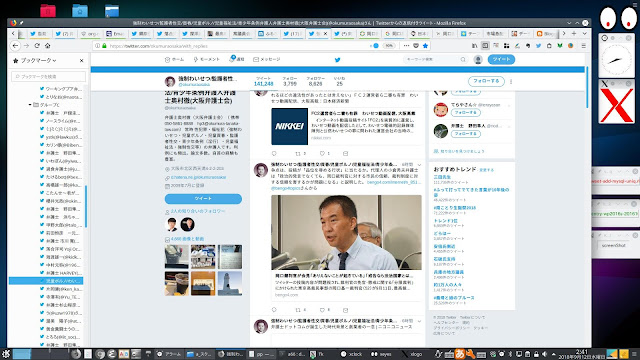Toggle the sidebar view icon
This screenshot has width=640, height=360.
(x=485, y=46)
